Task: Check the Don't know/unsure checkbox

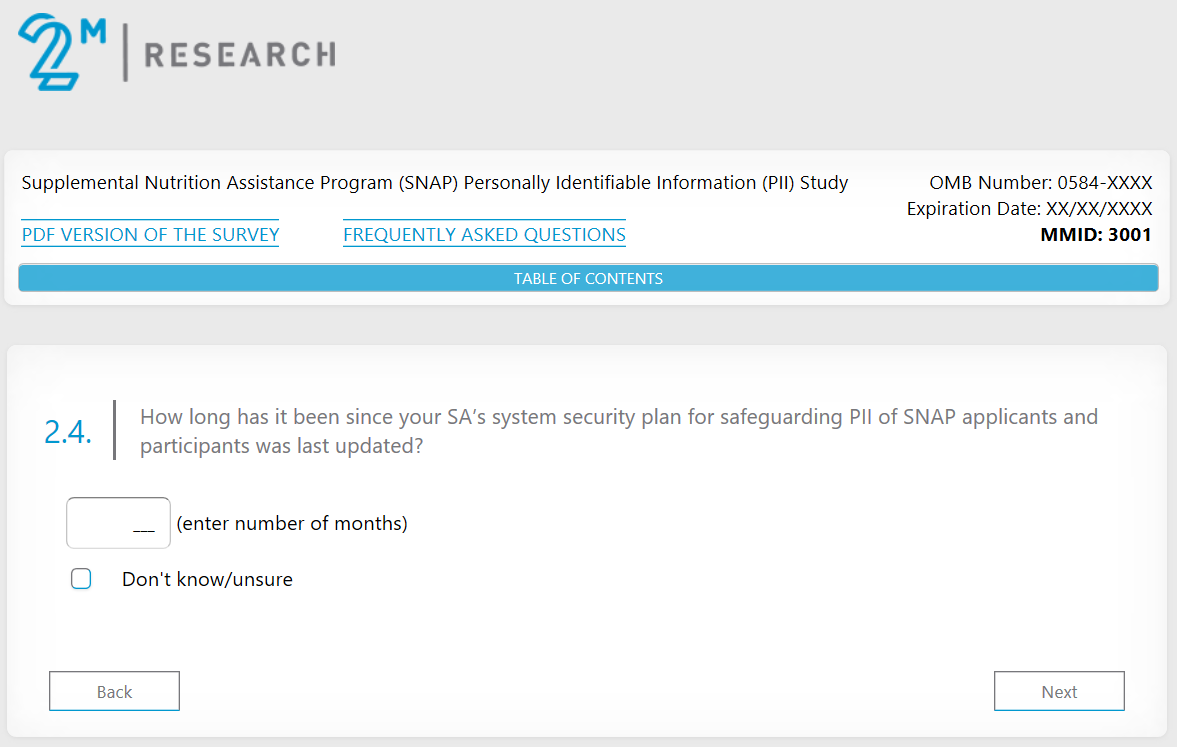Action: pos(81,579)
